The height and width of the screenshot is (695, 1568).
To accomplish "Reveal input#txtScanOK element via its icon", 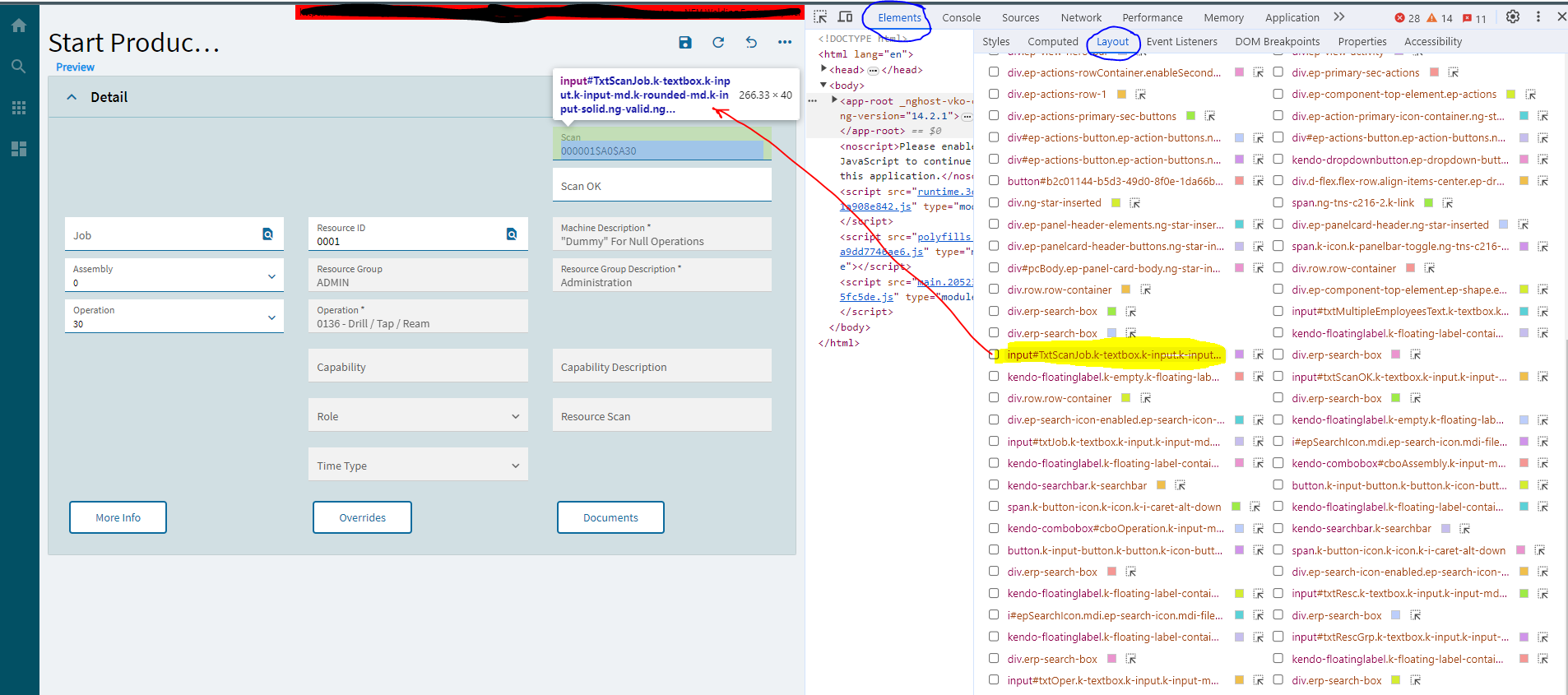I will [1542, 377].
